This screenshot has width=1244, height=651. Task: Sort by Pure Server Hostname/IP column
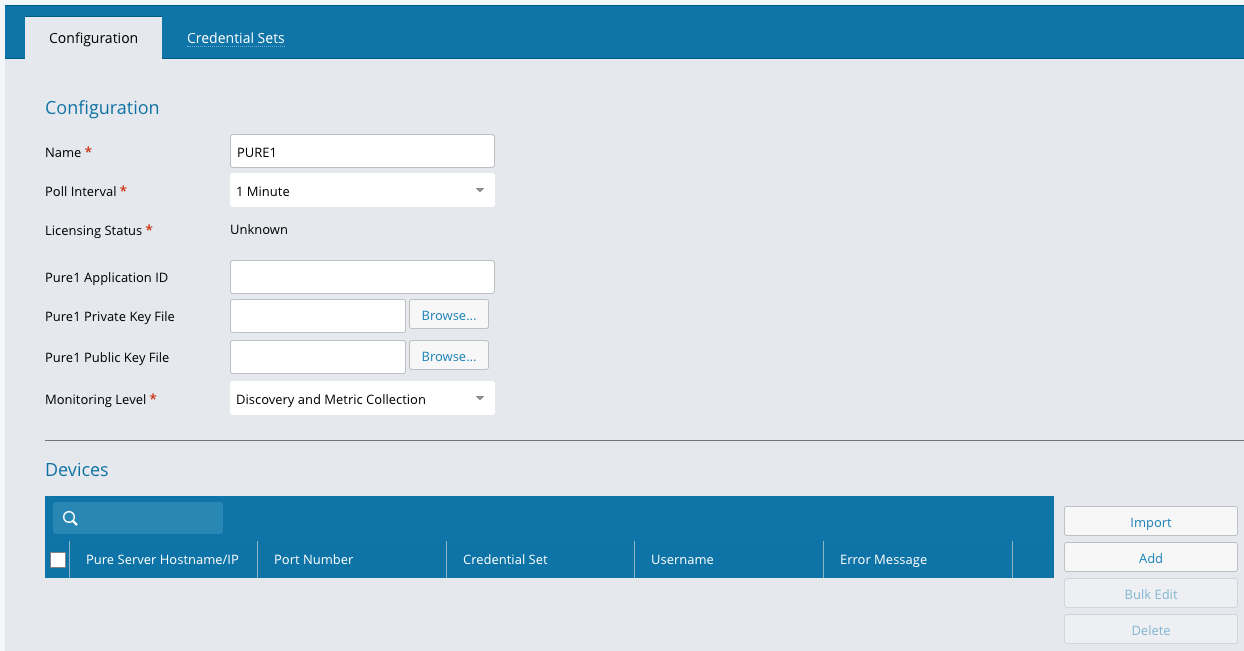(x=163, y=559)
